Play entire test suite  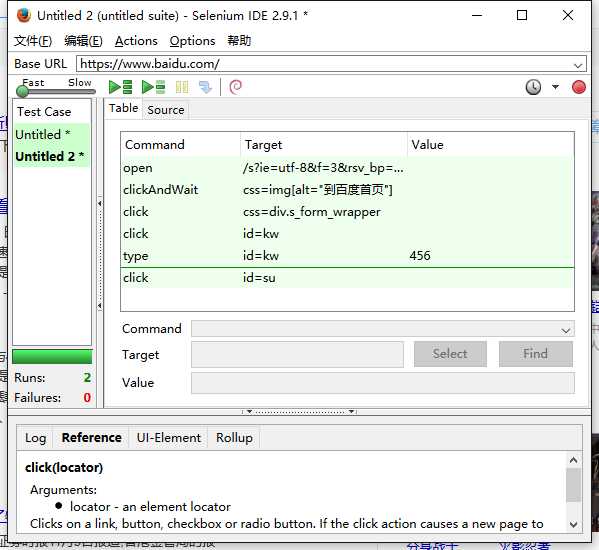pyautogui.click(x=120, y=87)
